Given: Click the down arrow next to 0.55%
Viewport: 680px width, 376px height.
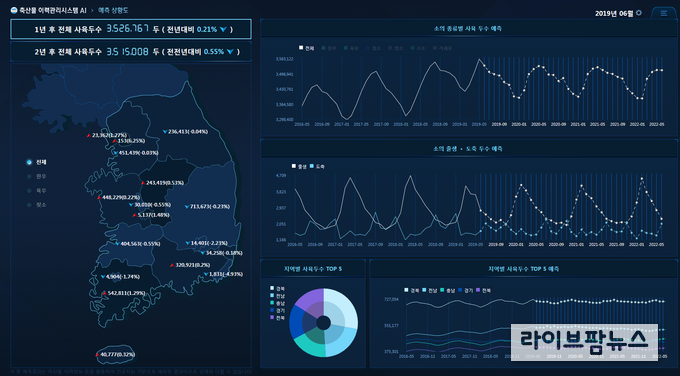Looking at the screenshot, I should click(x=230, y=52).
